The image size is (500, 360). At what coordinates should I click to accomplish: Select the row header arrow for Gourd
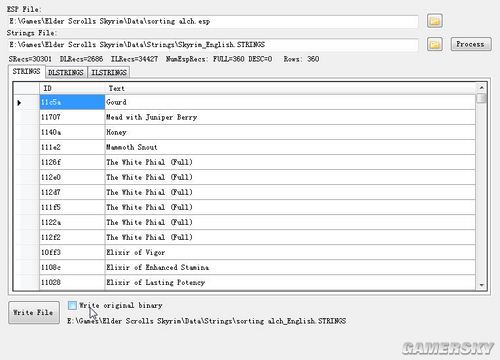click(x=26, y=102)
